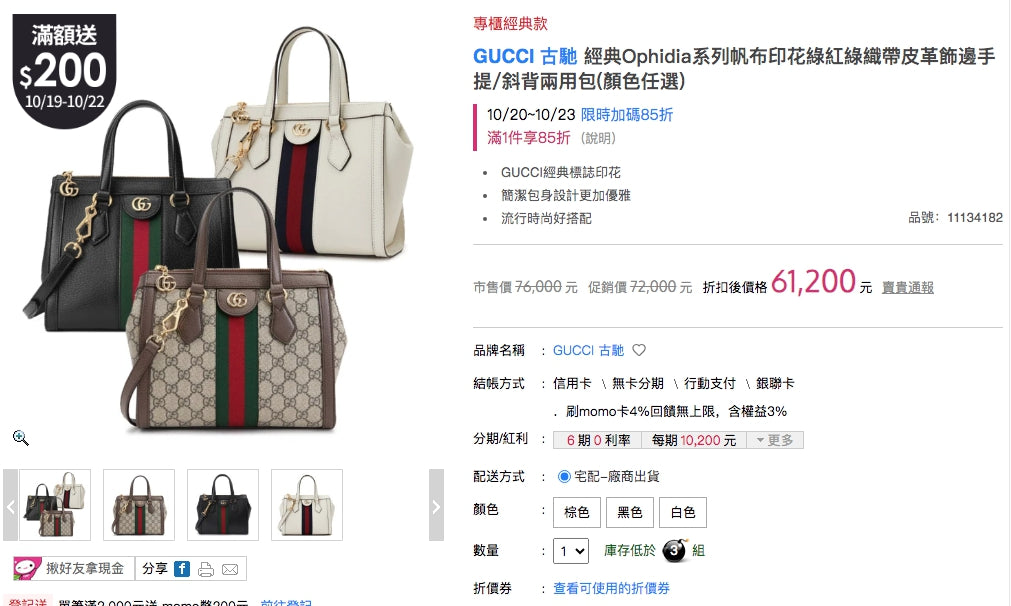Share product via Facebook icon
Screen dimensions: 1011x606
click(182, 569)
